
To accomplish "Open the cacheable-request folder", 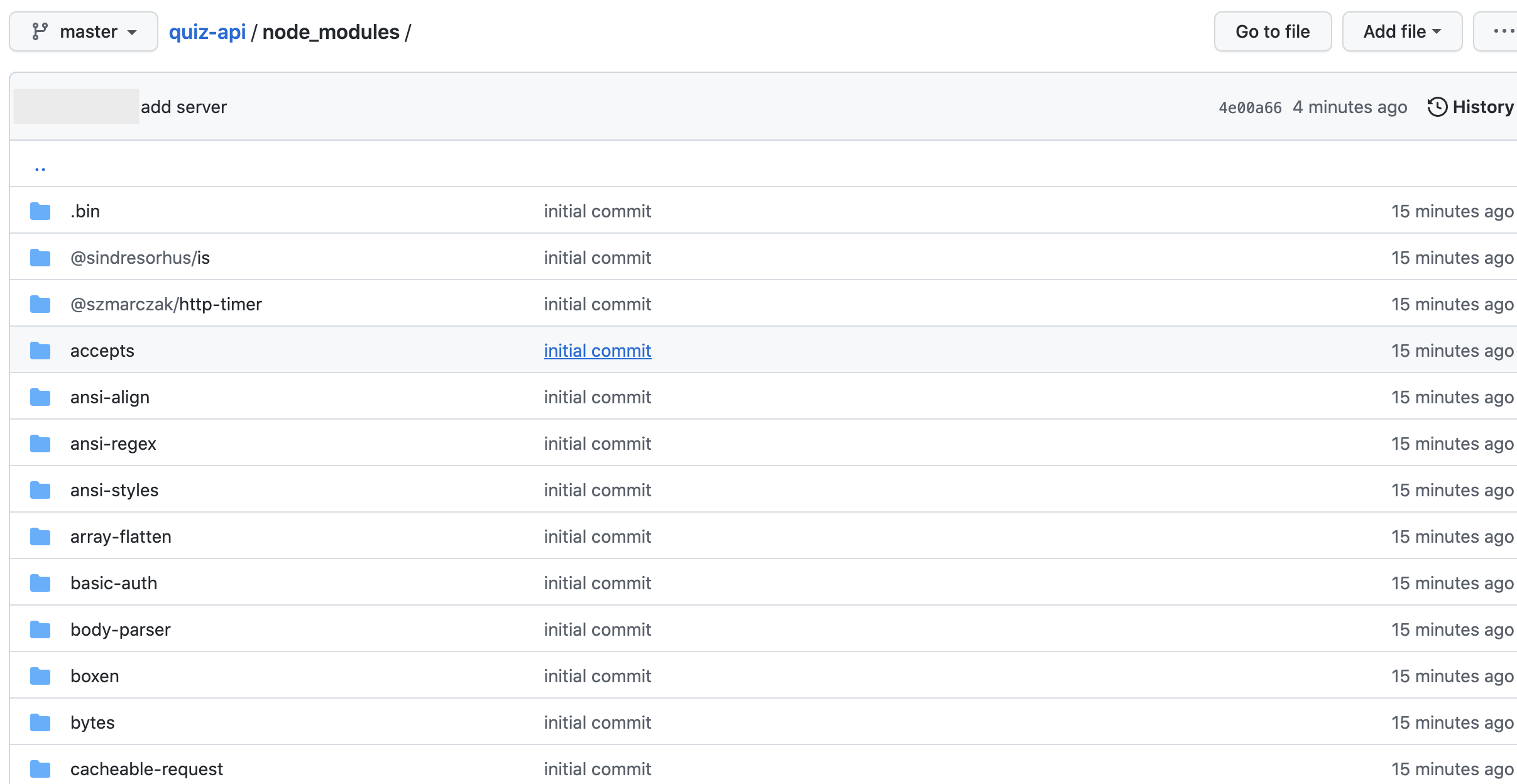I will tap(146, 769).
